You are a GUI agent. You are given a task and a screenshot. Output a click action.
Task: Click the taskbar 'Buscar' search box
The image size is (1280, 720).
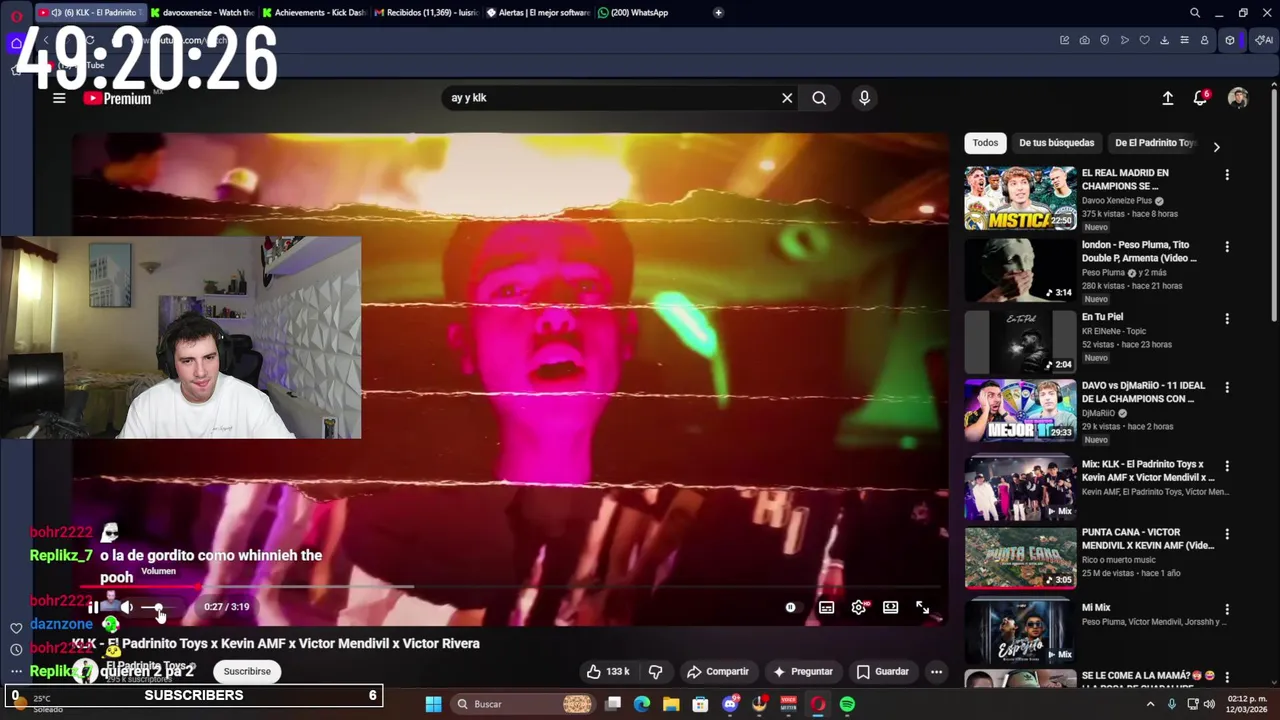click(x=522, y=704)
